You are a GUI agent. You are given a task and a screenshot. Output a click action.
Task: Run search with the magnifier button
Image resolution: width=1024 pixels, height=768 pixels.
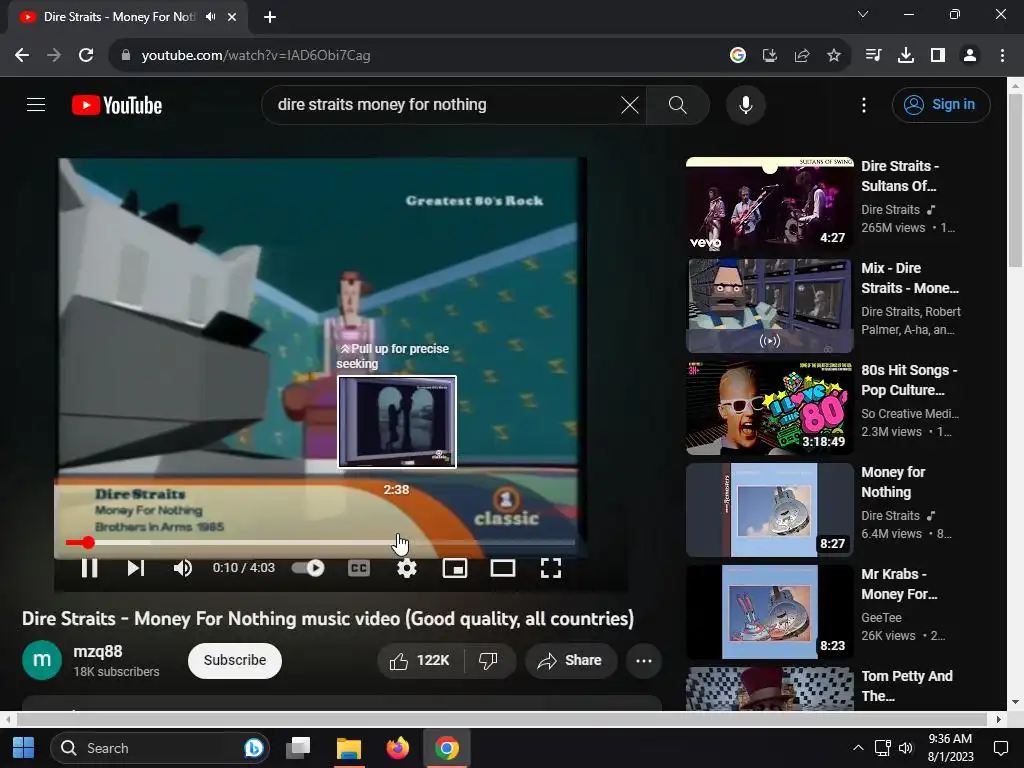click(x=678, y=105)
